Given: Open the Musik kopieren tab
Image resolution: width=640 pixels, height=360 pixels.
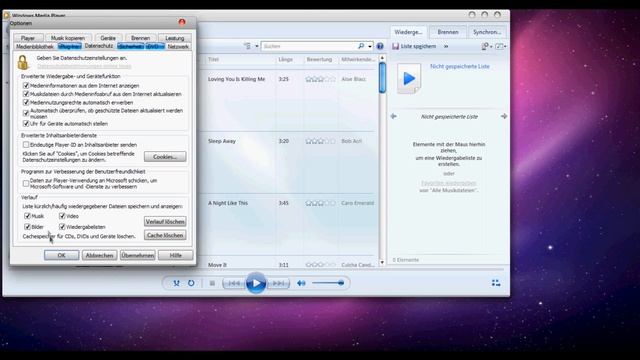Looking at the screenshot, I should coord(68,38).
